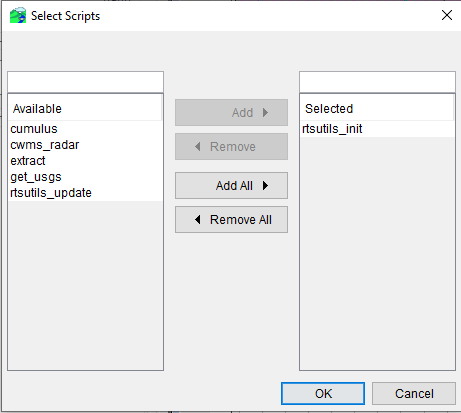This screenshot has height=413, width=461.
Task: Click the Add button
Action: (x=231, y=113)
